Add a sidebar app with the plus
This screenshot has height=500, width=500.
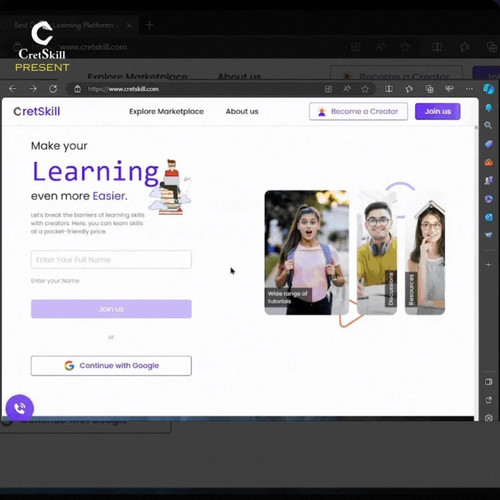(488, 265)
